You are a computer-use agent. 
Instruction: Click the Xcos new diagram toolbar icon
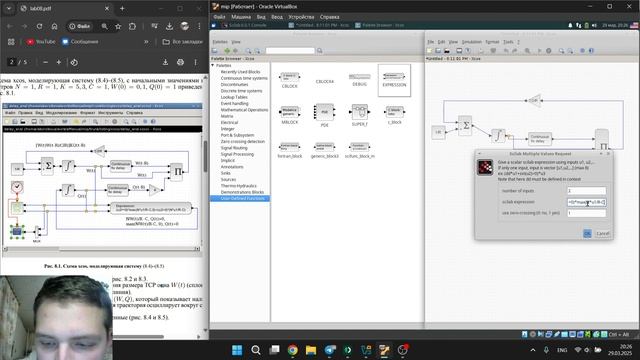[429, 51]
